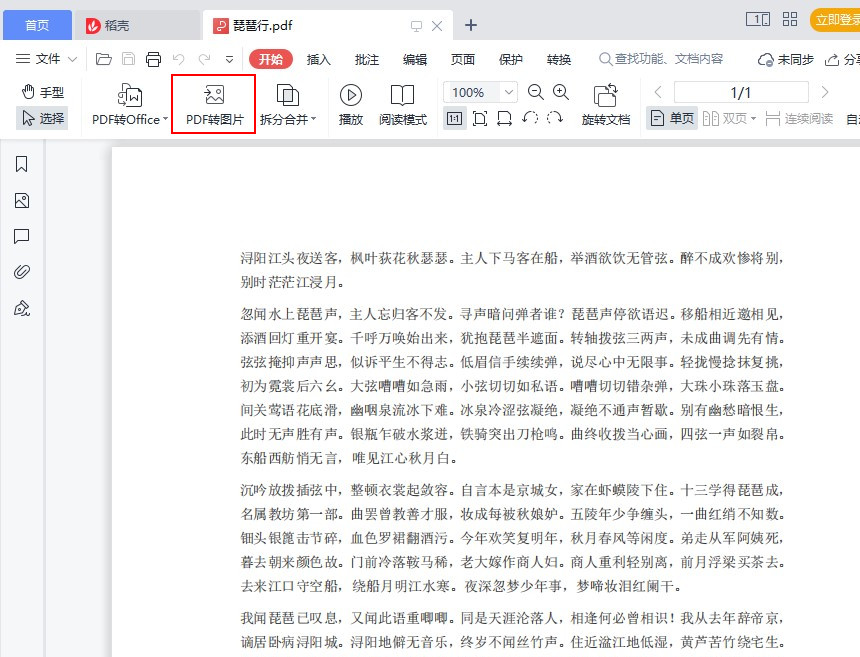Viewport: 860px width, 657px height.
Task: Click the 播放 playback icon
Action: [351, 97]
